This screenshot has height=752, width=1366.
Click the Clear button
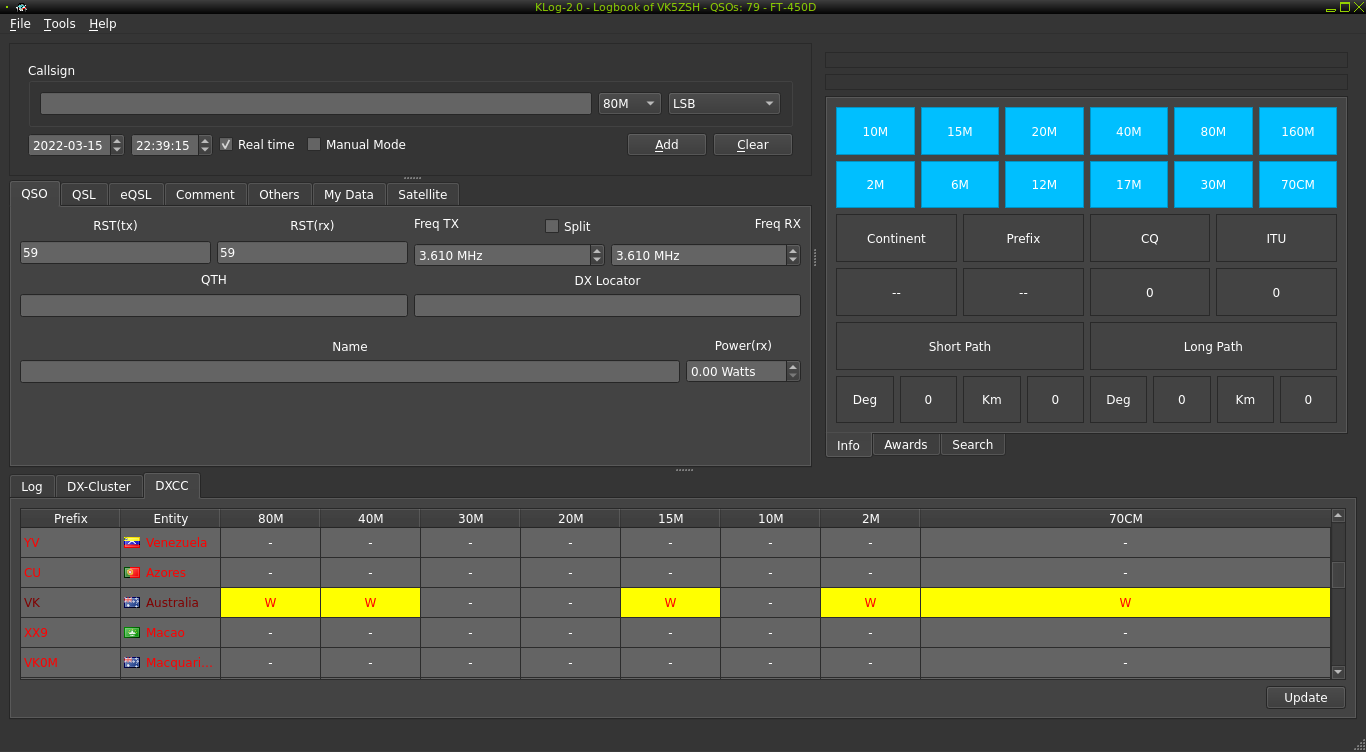pos(753,144)
